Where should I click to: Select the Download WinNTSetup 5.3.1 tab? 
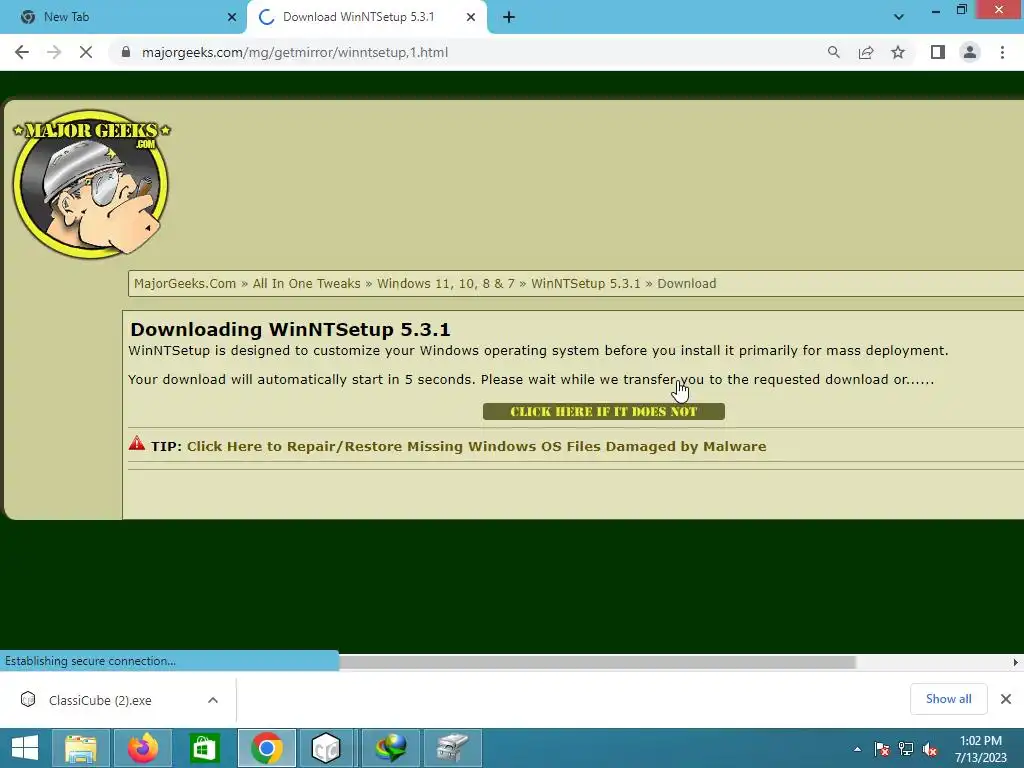[367, 17]
